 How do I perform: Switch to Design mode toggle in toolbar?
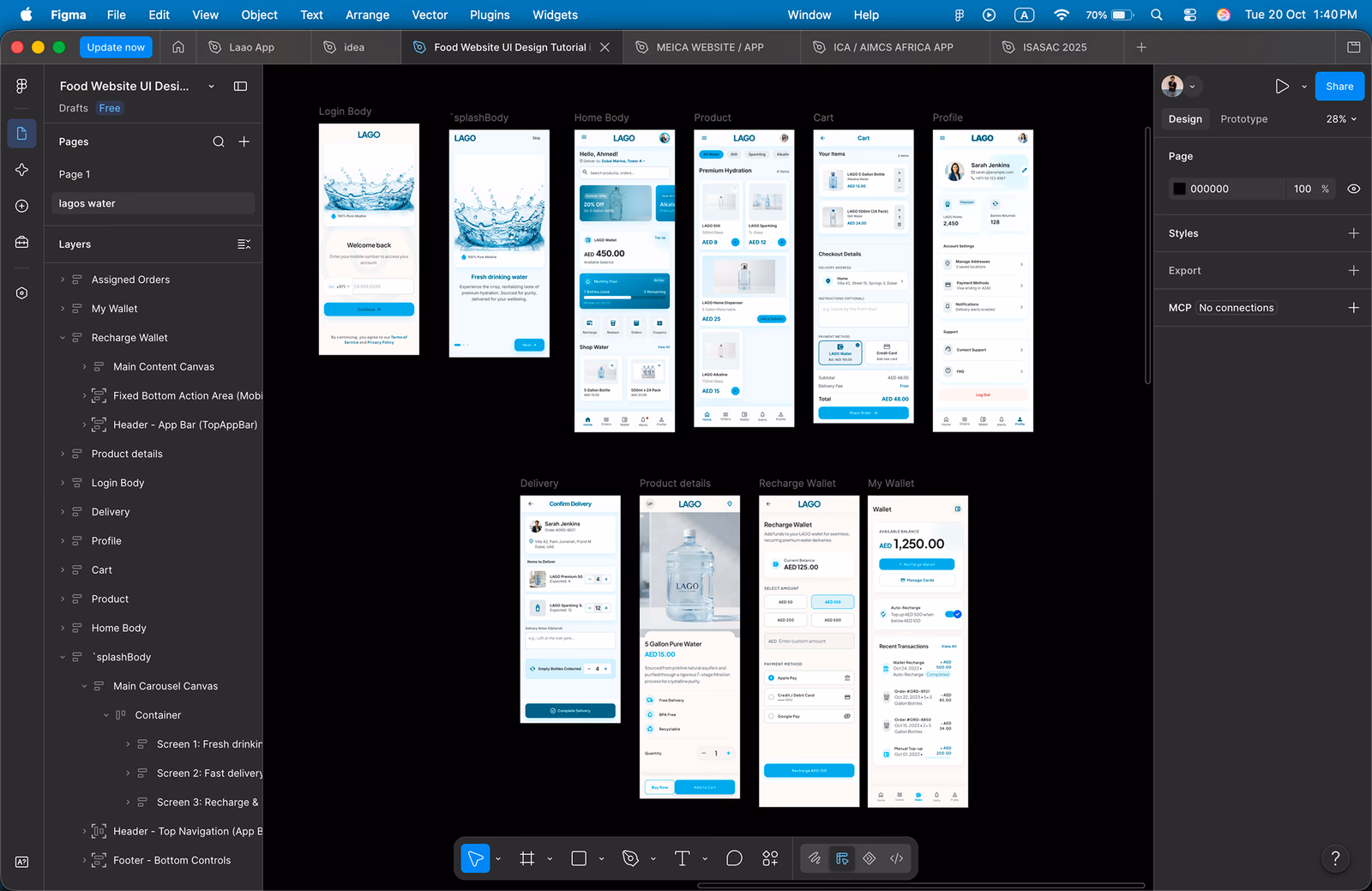[842, 858]
